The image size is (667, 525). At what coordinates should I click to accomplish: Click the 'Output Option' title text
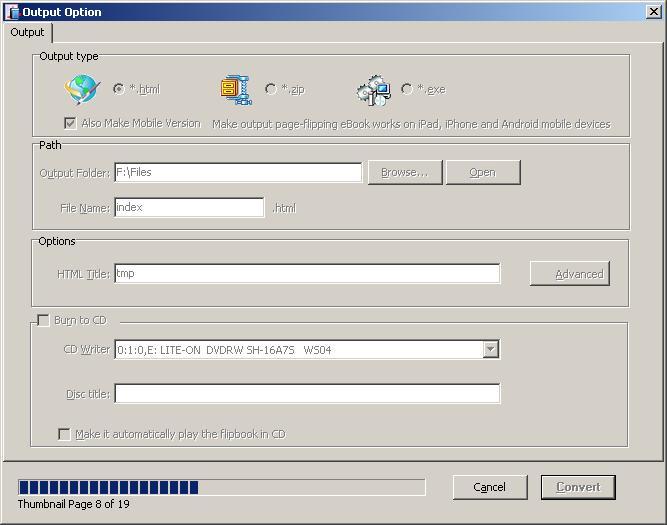(62, 12)
